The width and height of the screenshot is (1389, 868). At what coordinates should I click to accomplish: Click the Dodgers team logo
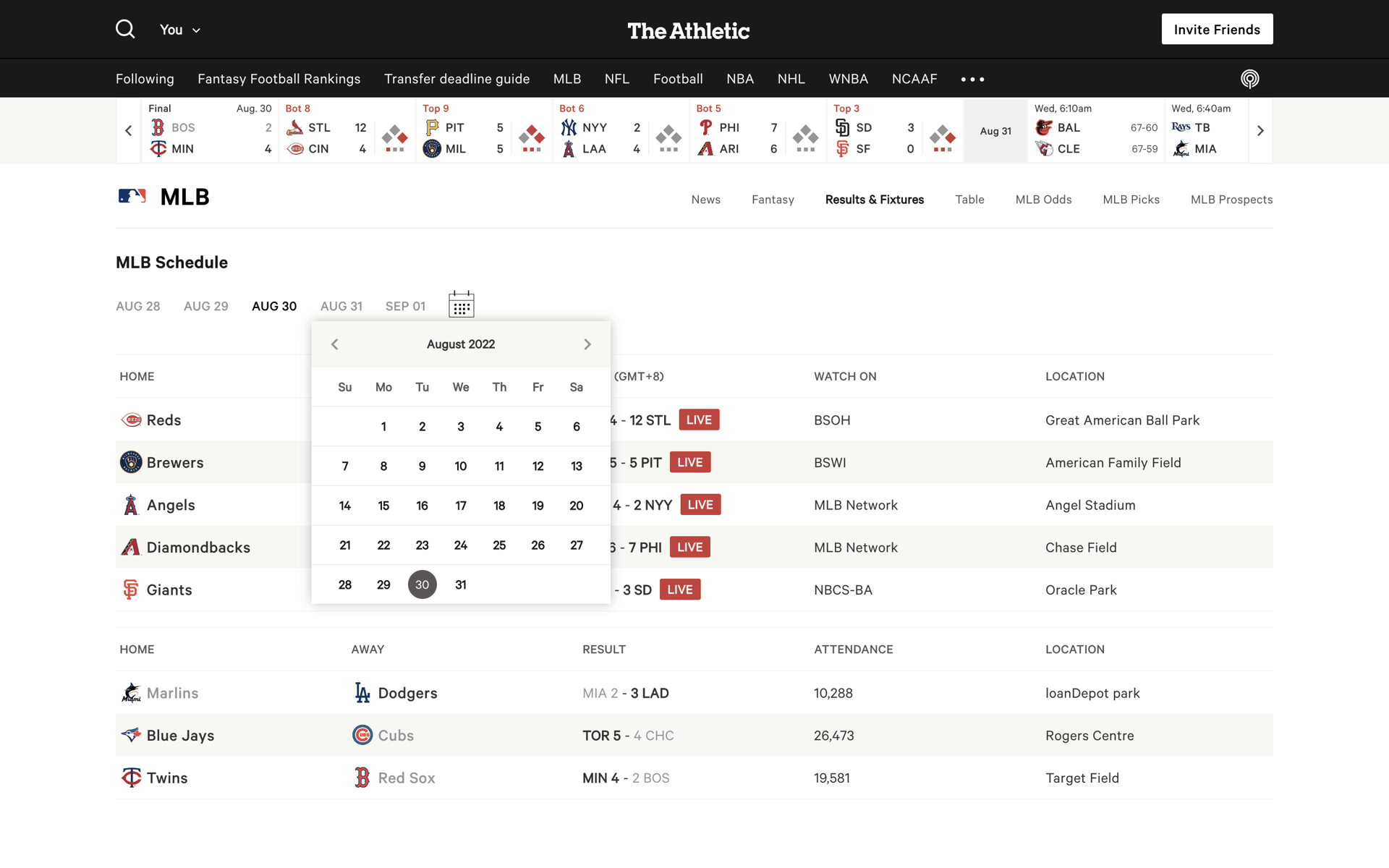pyautogui.click(x=362, y=693)
